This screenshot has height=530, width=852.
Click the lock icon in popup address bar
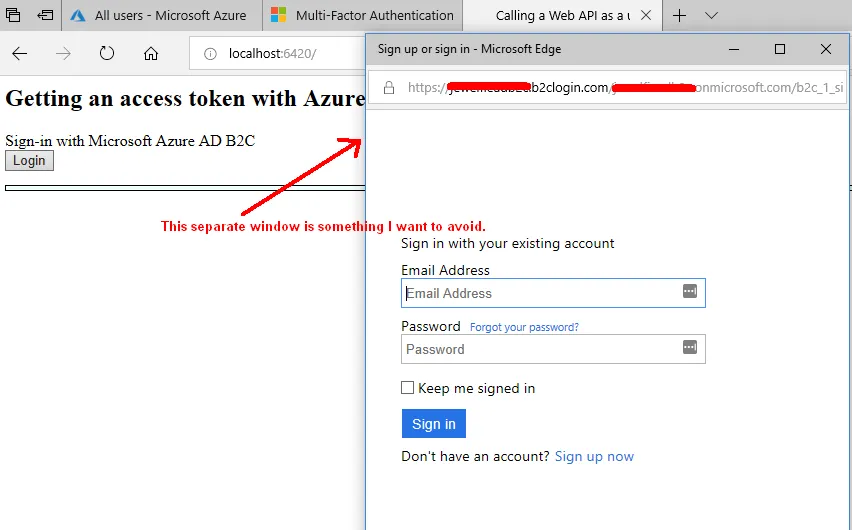point(389,88)
